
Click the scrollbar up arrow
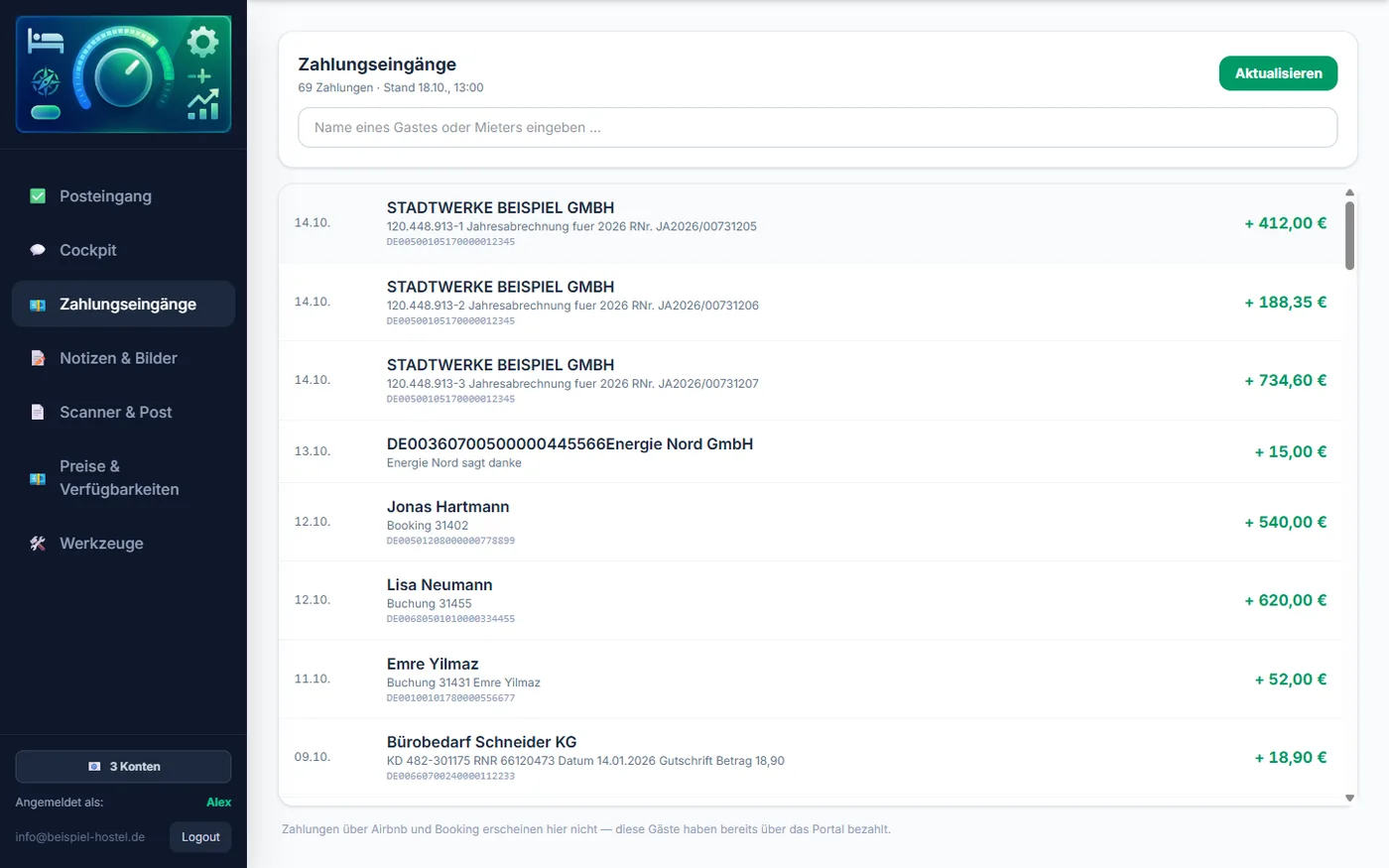tap(1349, 192)
